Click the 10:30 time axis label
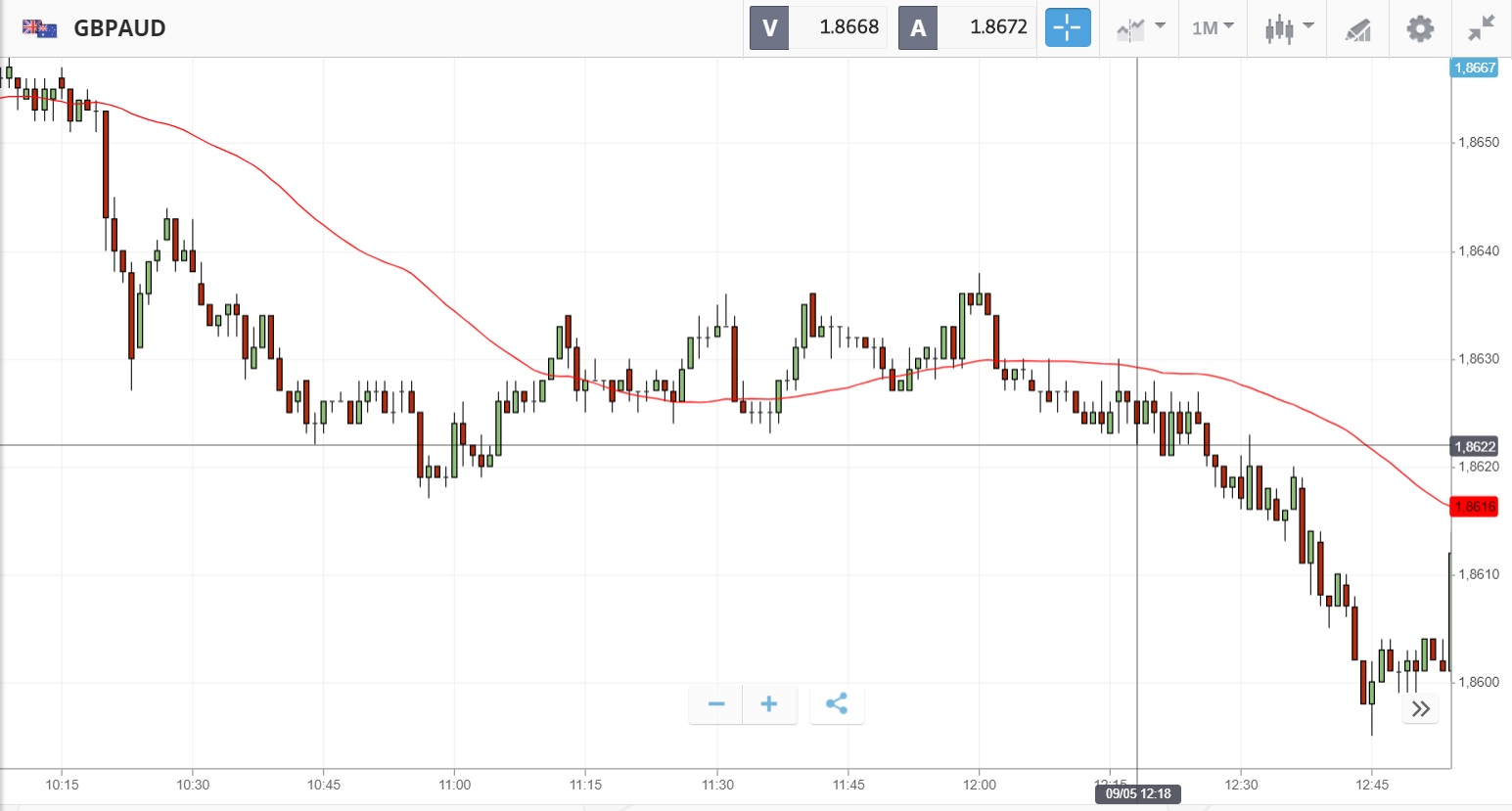 193,785
